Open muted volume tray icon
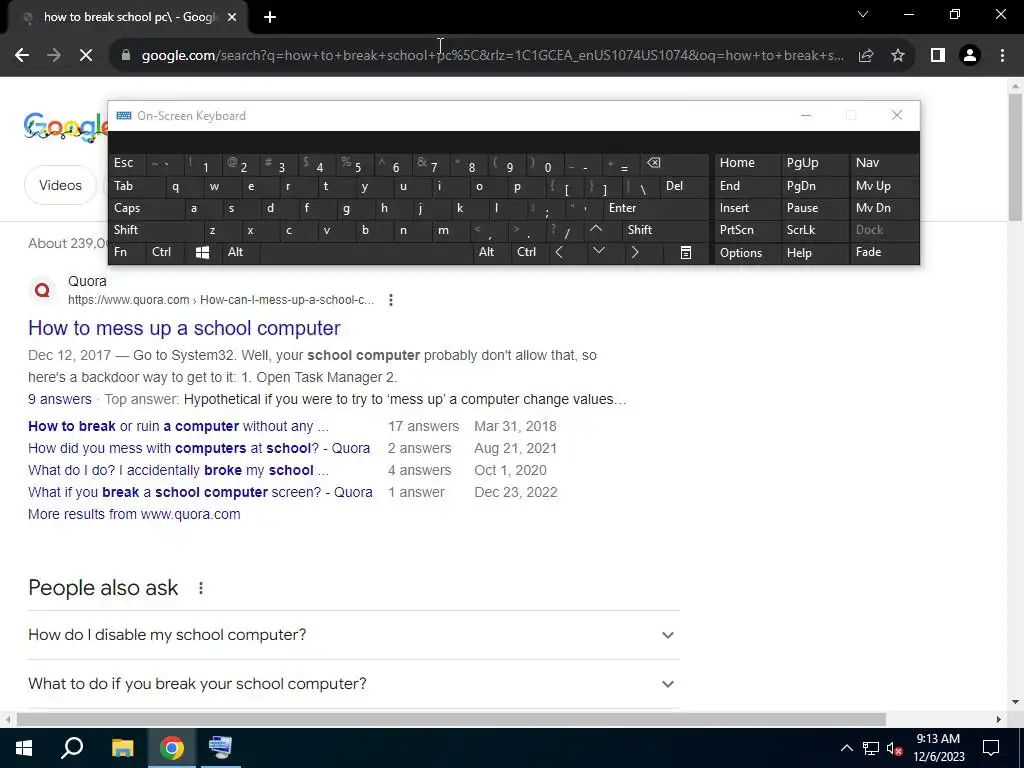 895,748
